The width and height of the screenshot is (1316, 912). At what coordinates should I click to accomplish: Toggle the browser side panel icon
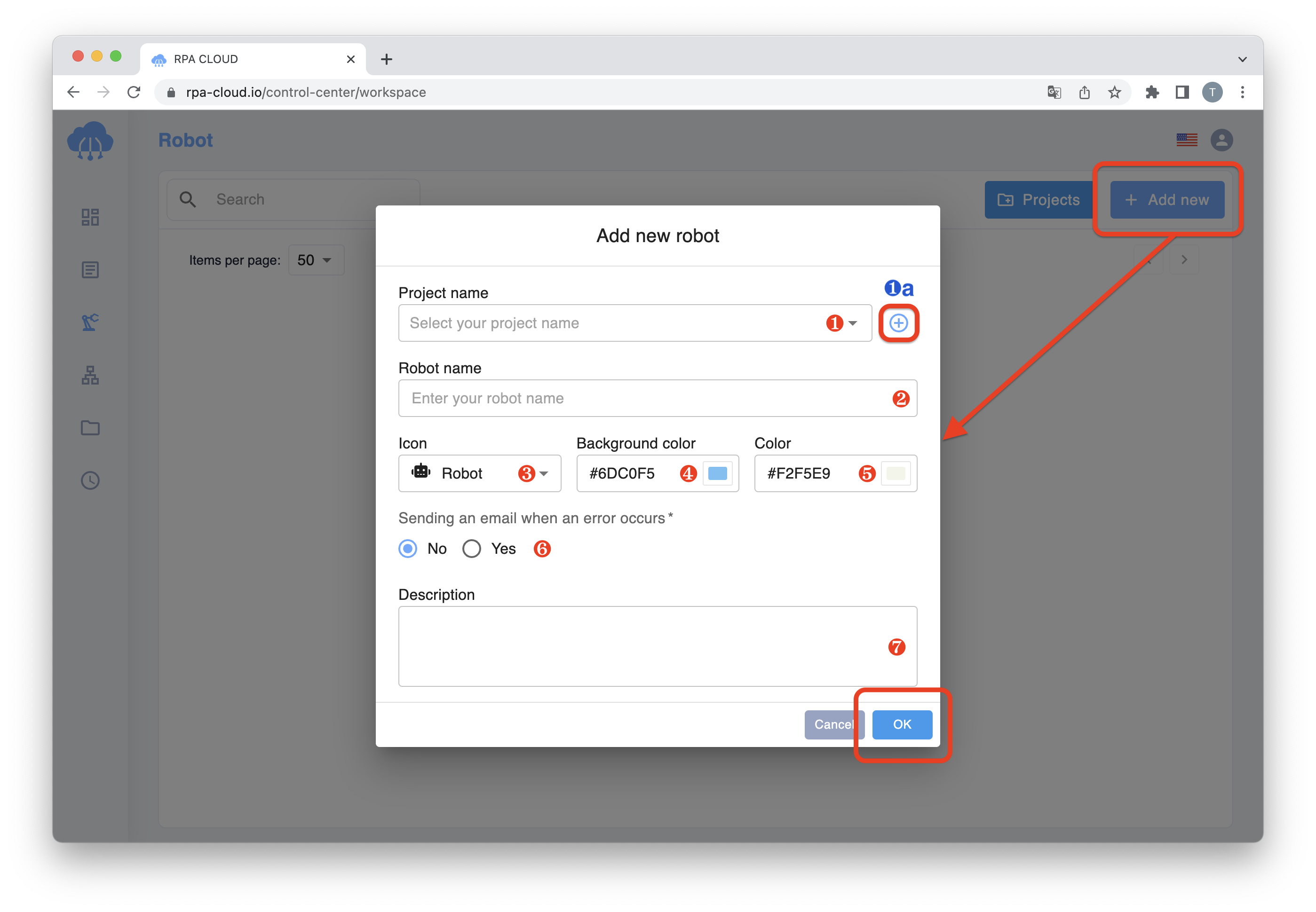tap(1182, 92)
